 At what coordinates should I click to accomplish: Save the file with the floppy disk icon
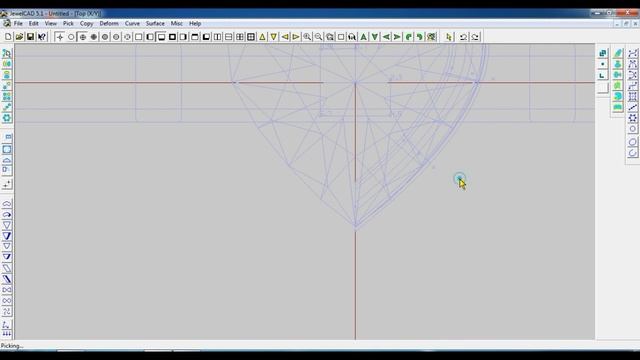pos(30,37)
